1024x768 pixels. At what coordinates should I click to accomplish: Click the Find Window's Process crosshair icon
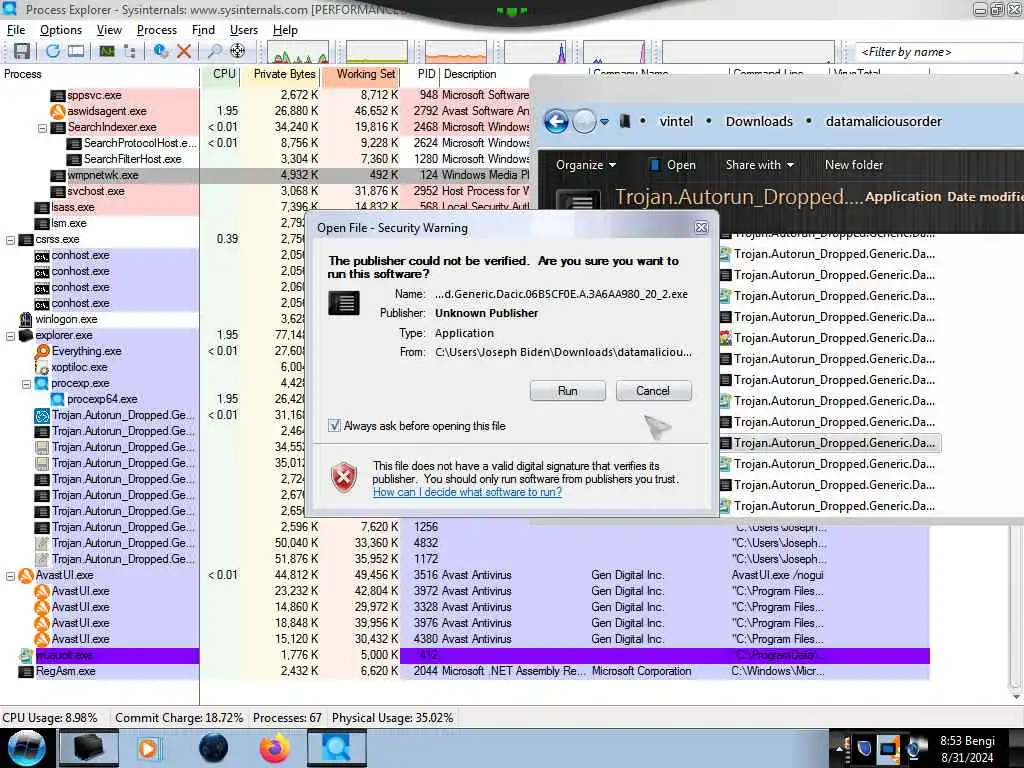237,52
